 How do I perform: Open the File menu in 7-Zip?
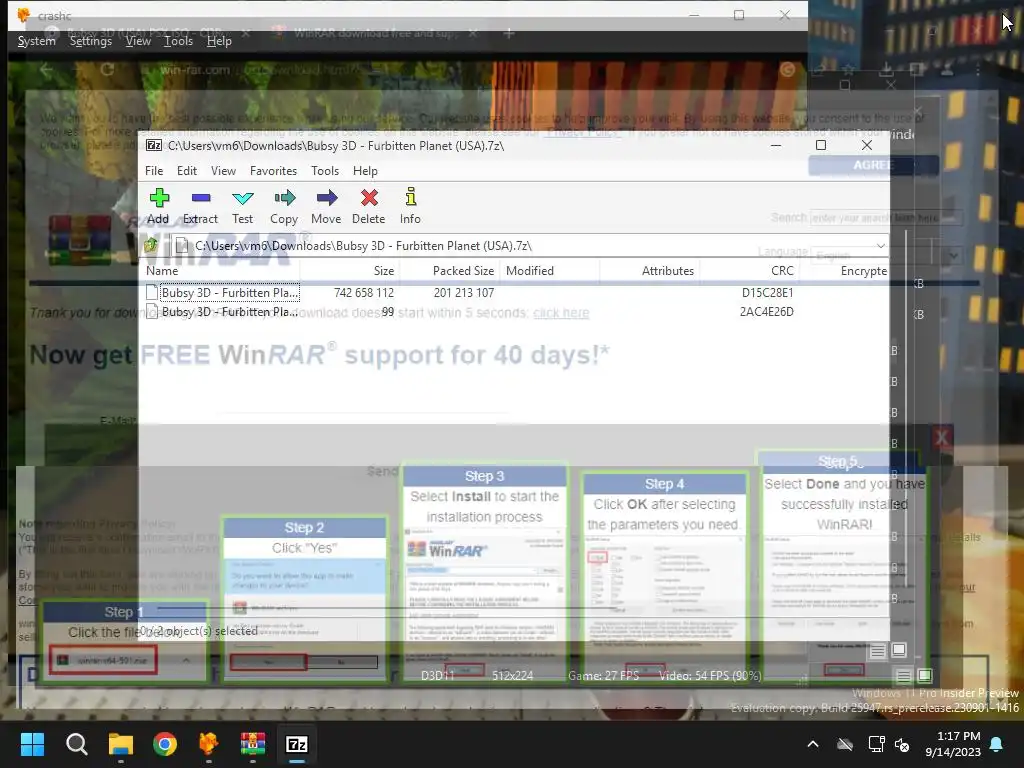pyautogui.click(x=154, y=170)
